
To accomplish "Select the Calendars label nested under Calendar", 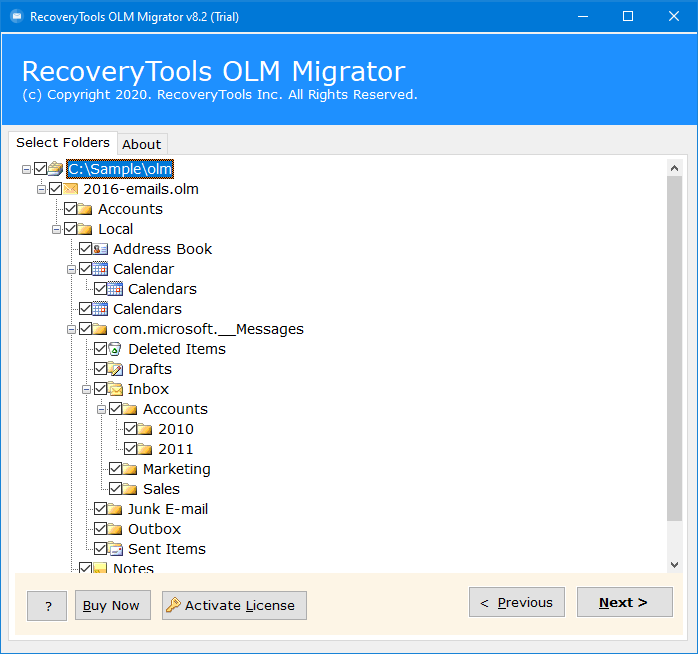I will [162, 289].
